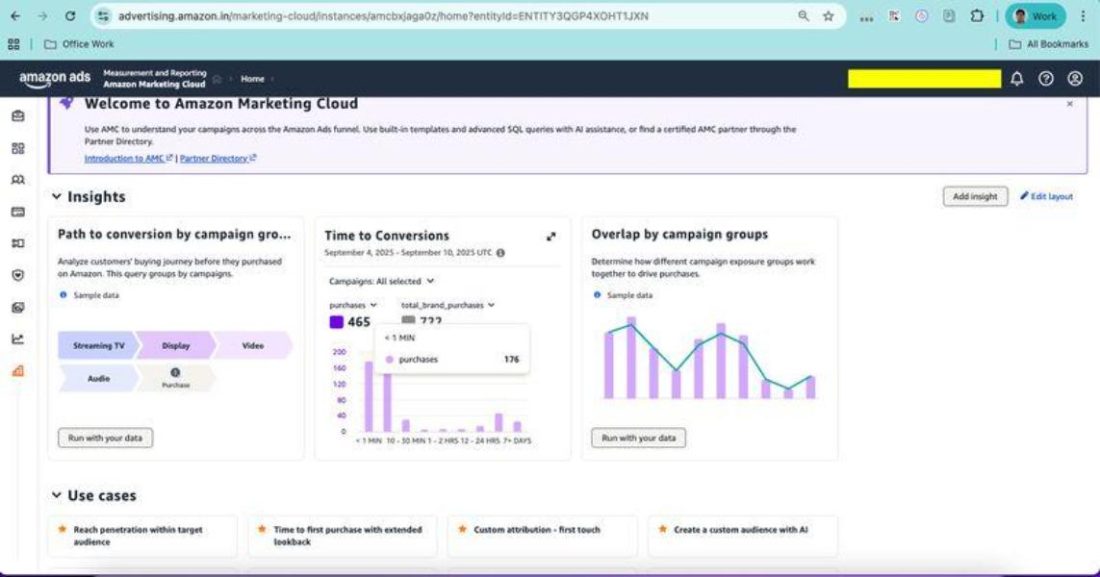
Task: Open the total_brand_purchases metric dropdown
Action: (x=448, y=305)
